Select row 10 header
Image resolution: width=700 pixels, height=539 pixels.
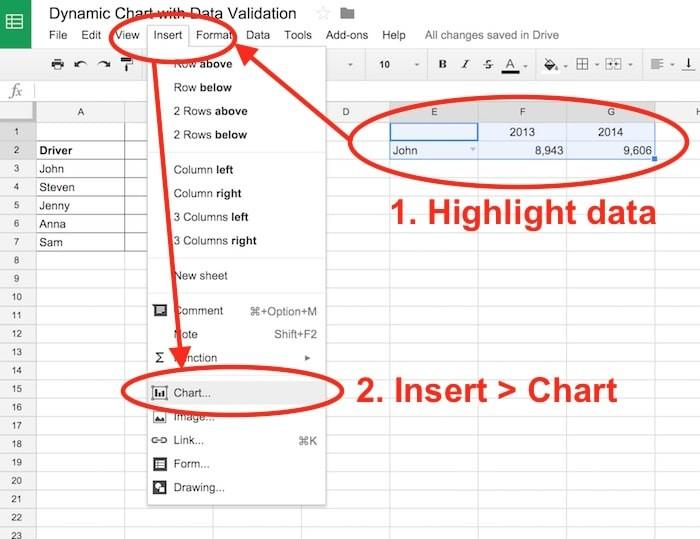17,297
